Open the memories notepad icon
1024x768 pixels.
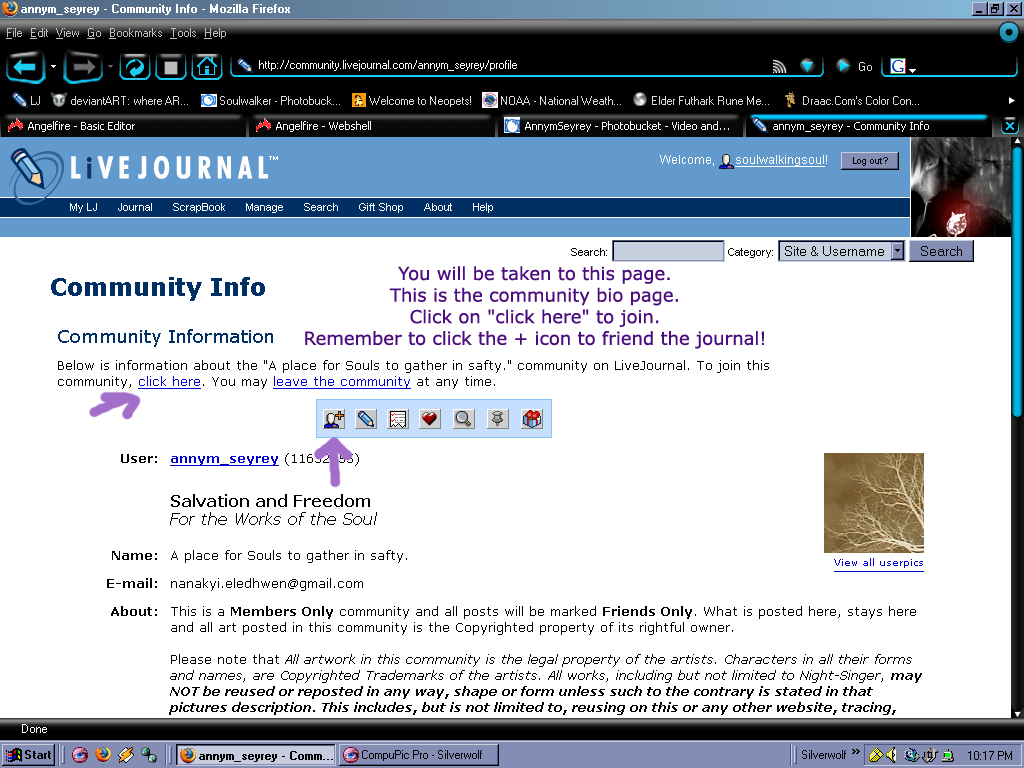point(398,419)
